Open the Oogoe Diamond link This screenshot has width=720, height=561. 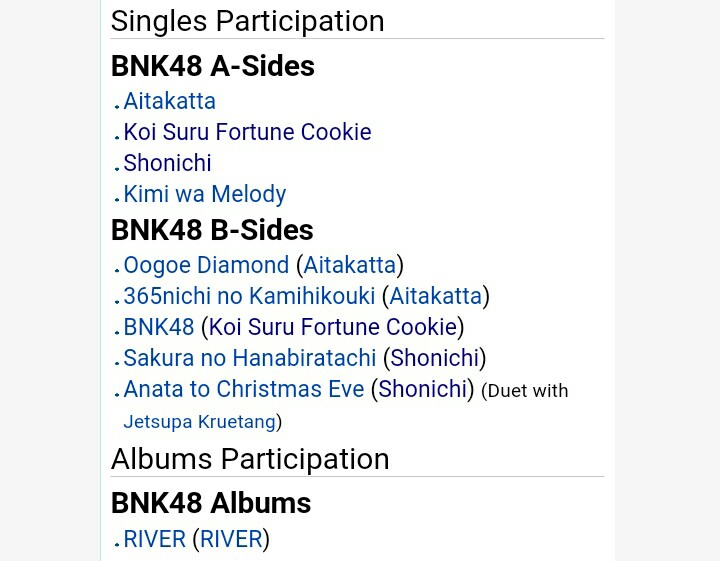tap(206, 265)
